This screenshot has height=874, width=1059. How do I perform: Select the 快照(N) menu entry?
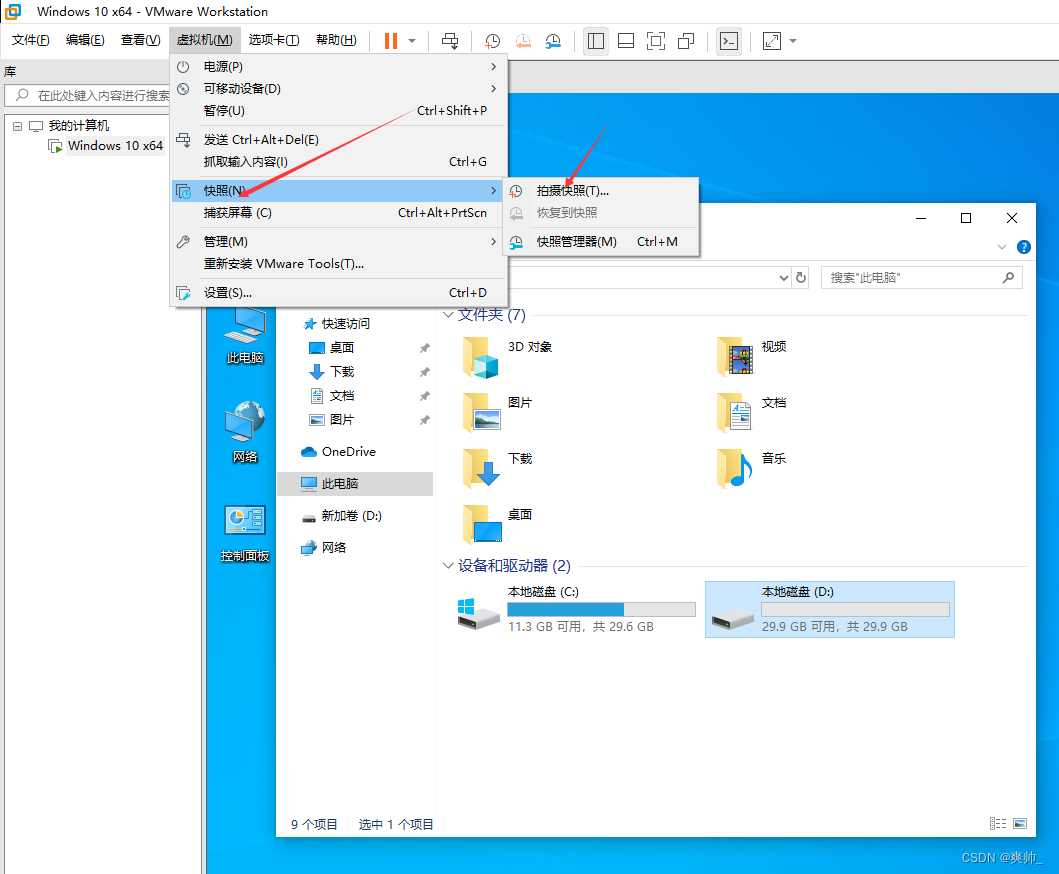[338, 191]
